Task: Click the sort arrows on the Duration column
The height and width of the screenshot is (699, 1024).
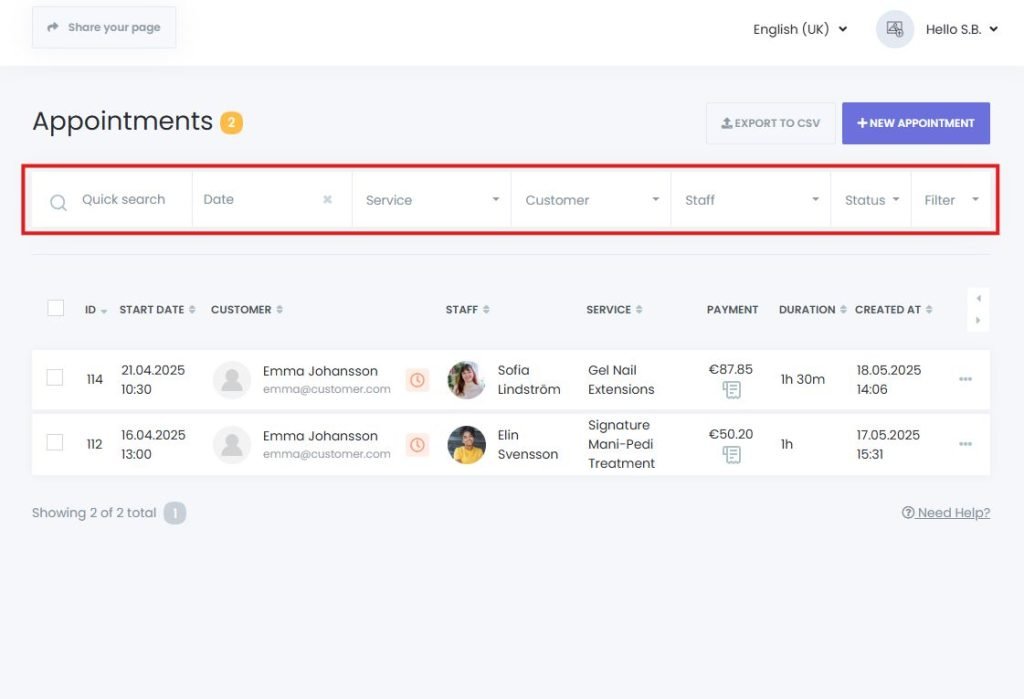Action: [843, 309]
